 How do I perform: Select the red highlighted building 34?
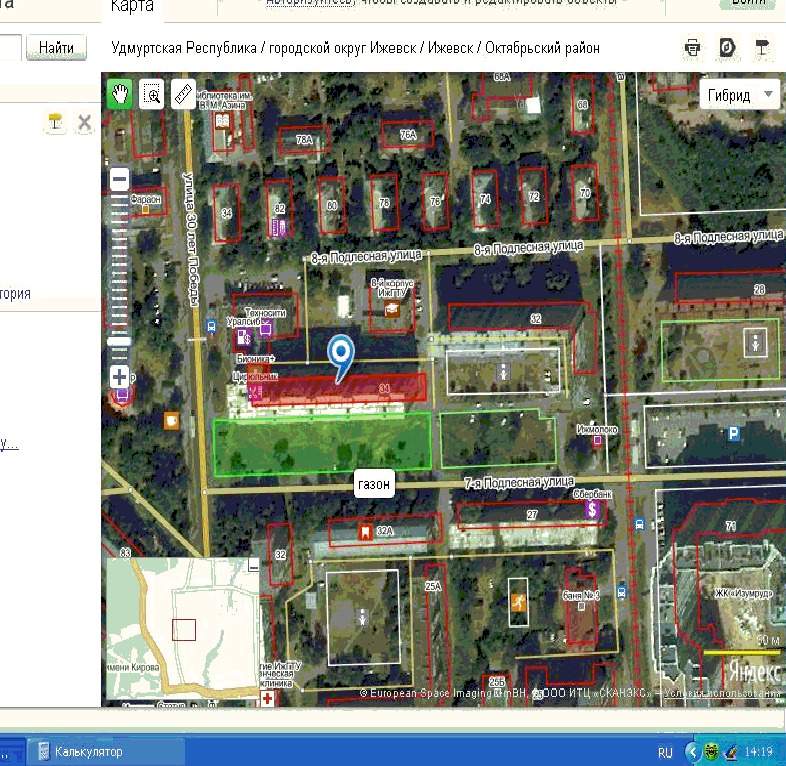coord(337,389)
